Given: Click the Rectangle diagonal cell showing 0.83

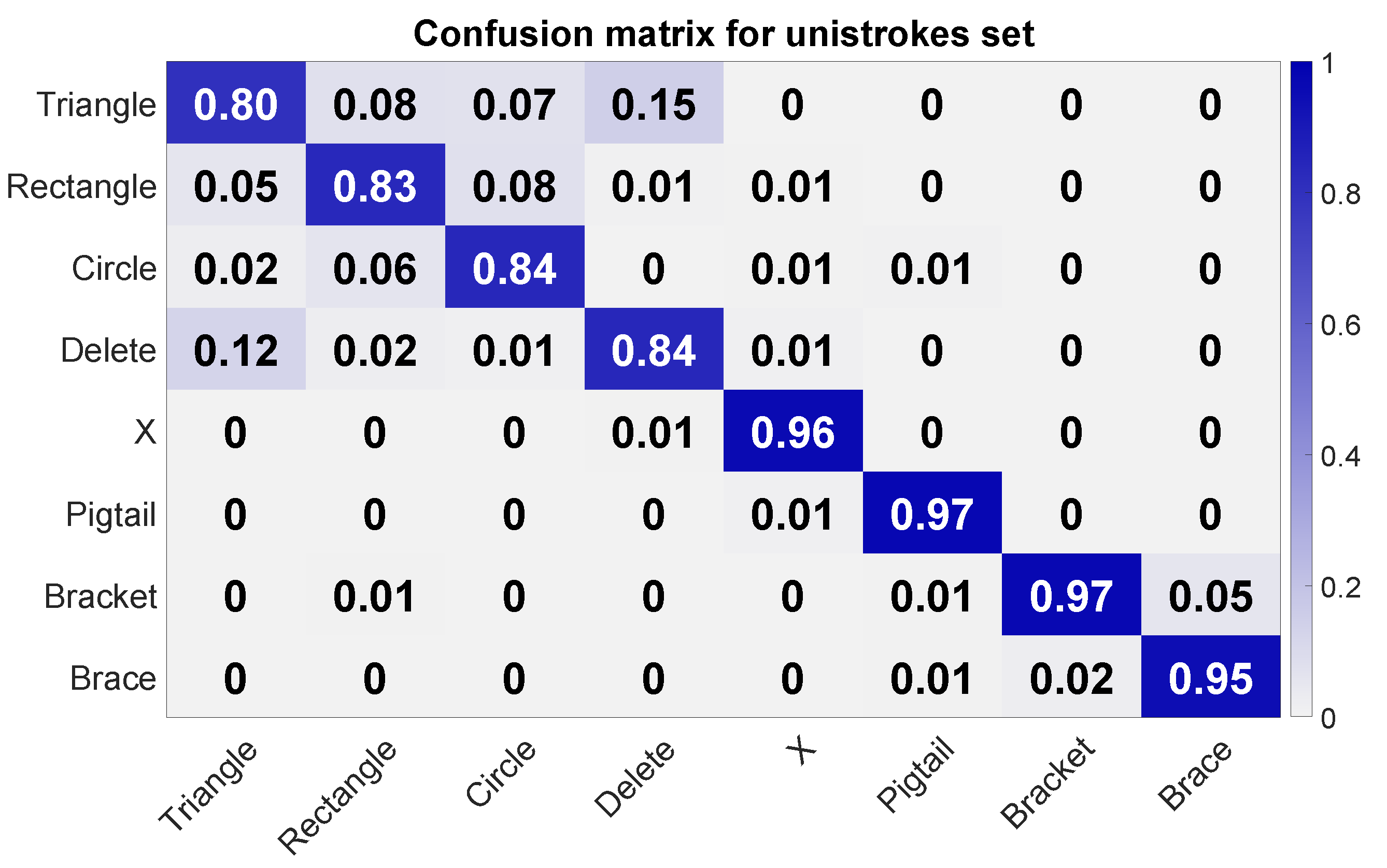Looking at the screenshot, I should click(375, 186).
